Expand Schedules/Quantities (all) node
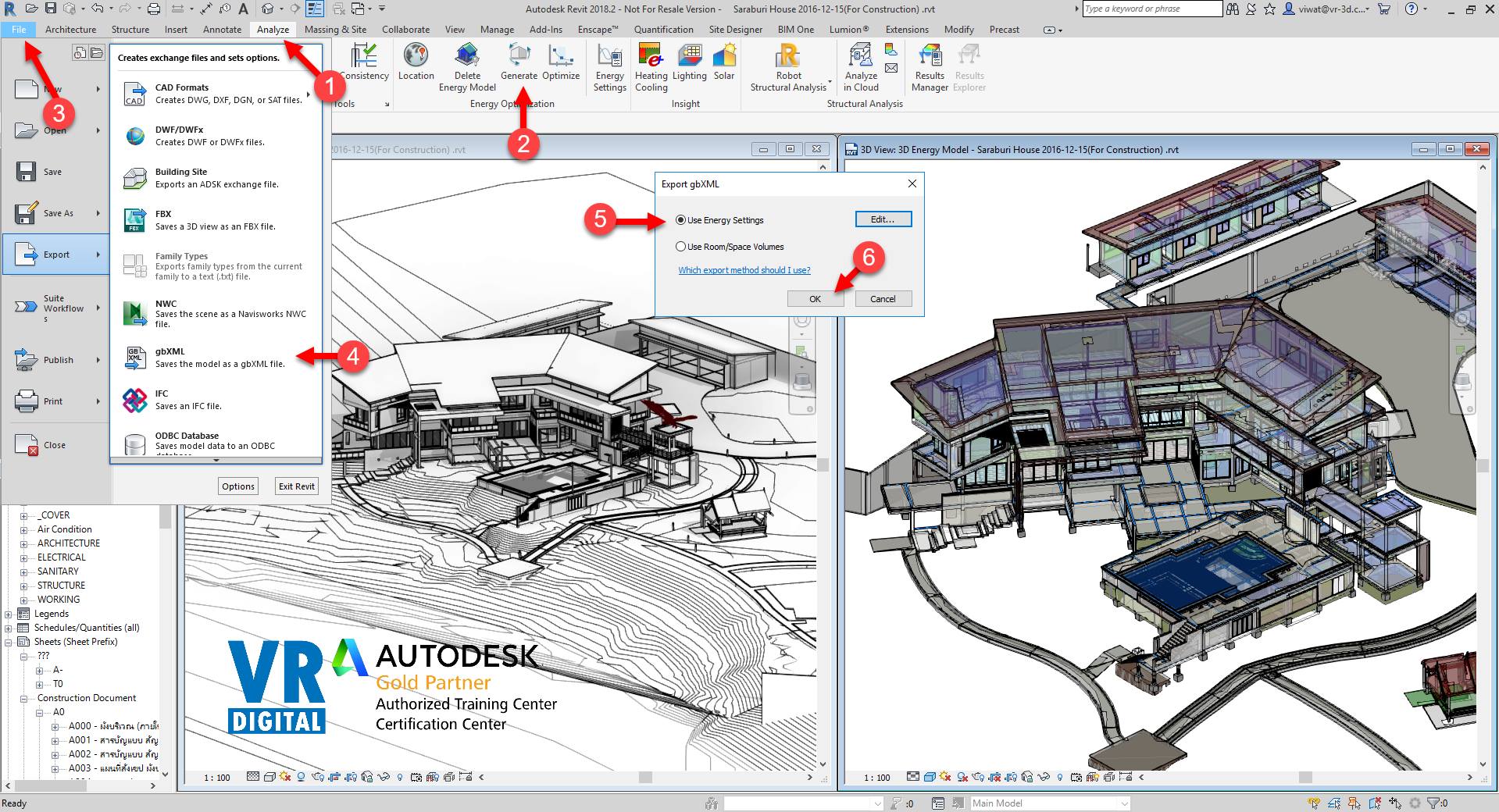This screenshot has width=1499, height=812. pyautogui.click(x=9, y=628)
